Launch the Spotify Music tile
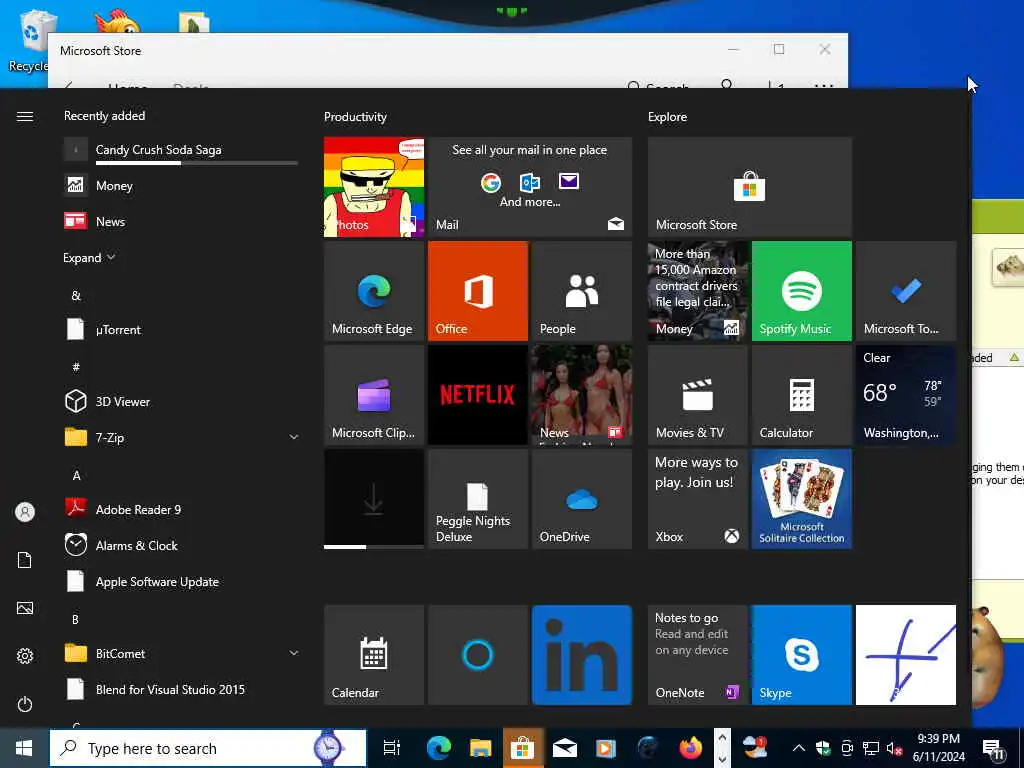 point(801,291)
